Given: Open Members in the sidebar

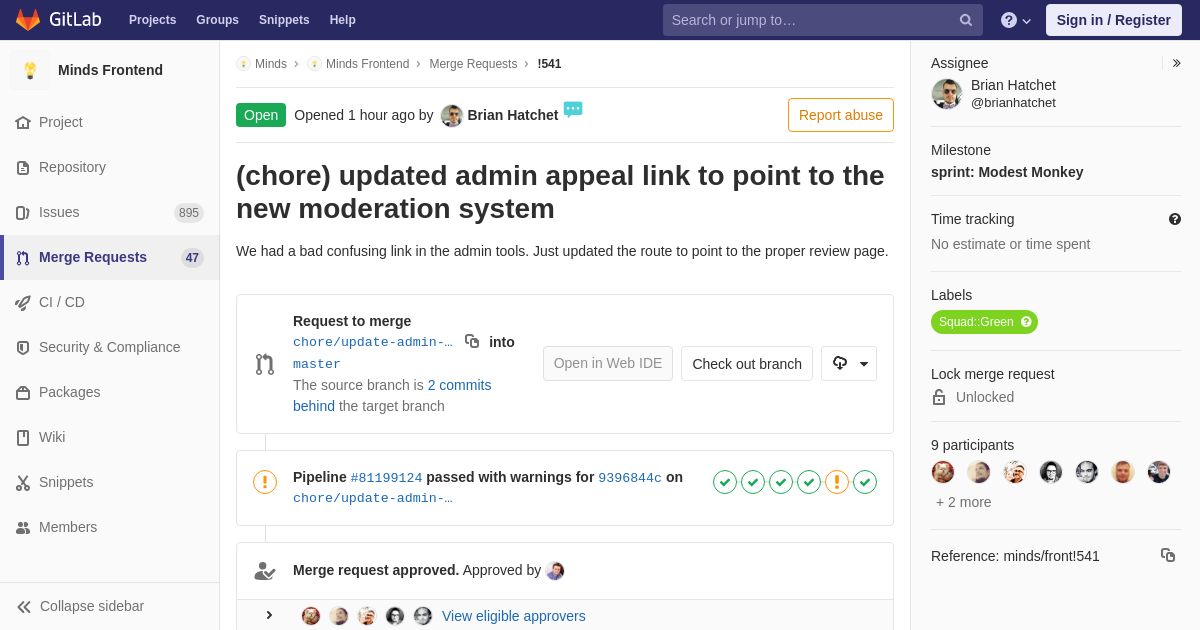Looking at the screenshot, I should coord(110,527).
